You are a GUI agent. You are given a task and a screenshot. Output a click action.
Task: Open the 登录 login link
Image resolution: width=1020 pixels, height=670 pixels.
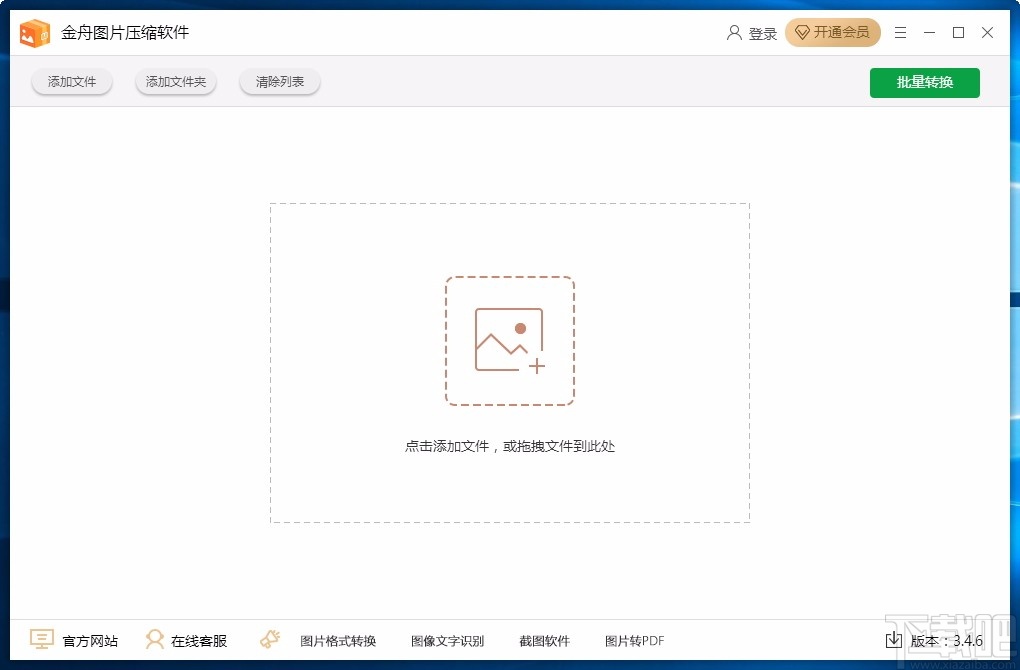coord(762,32)
